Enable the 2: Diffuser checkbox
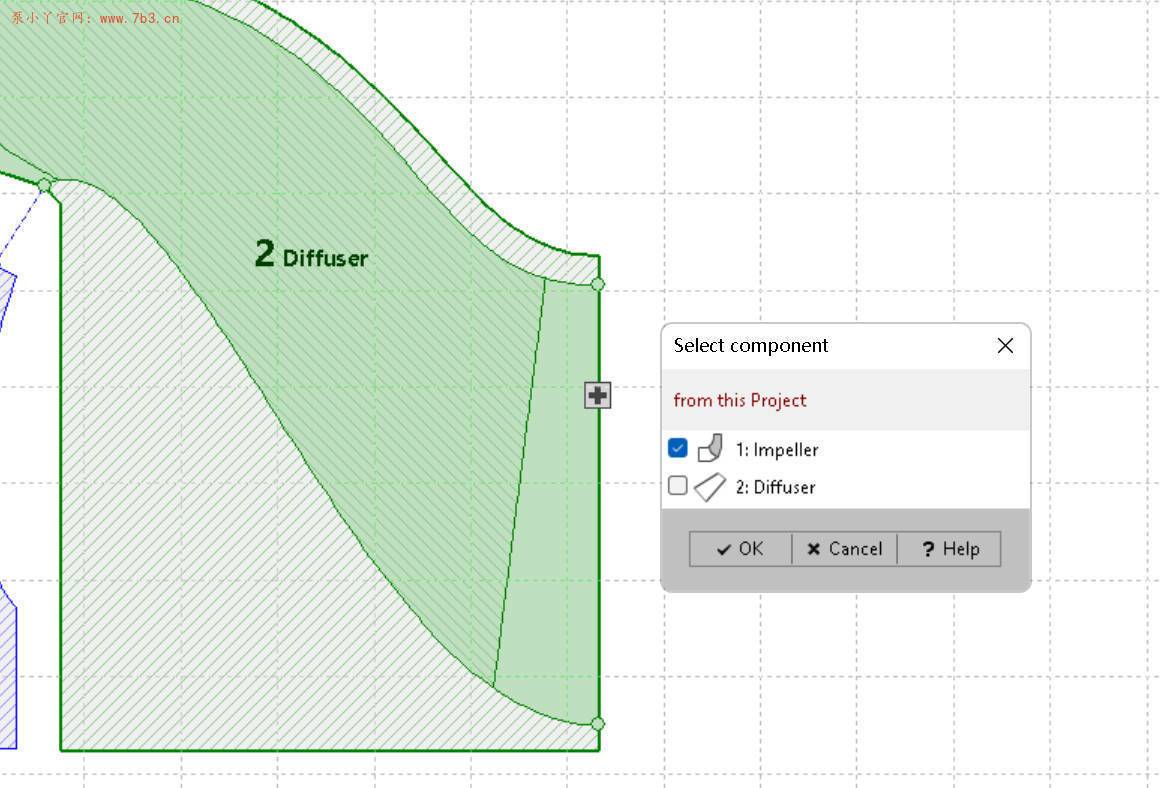This screenshot has width=1163, height=788. pyautogui.click(x=678, y=486)
